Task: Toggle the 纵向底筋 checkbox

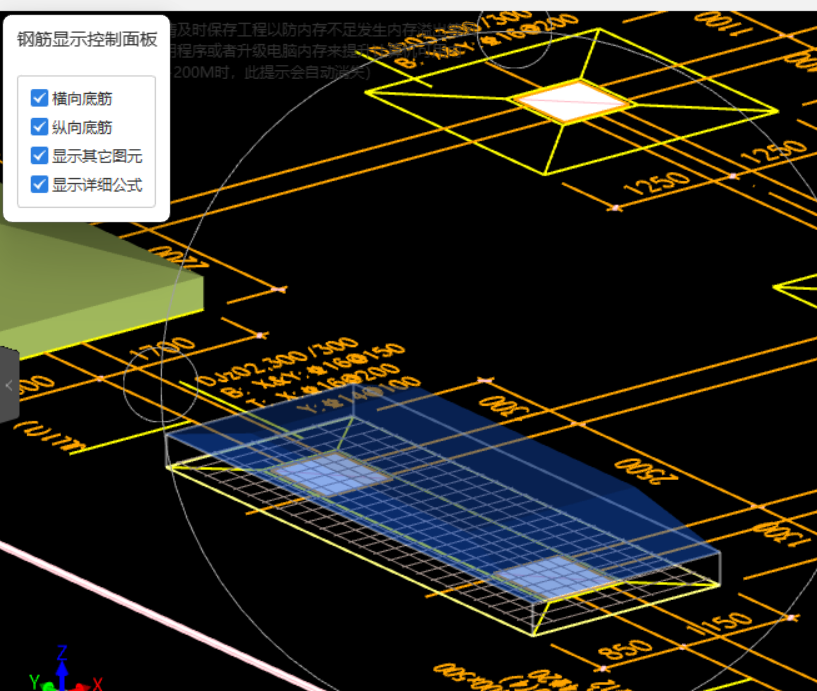Action: point(40,127)
